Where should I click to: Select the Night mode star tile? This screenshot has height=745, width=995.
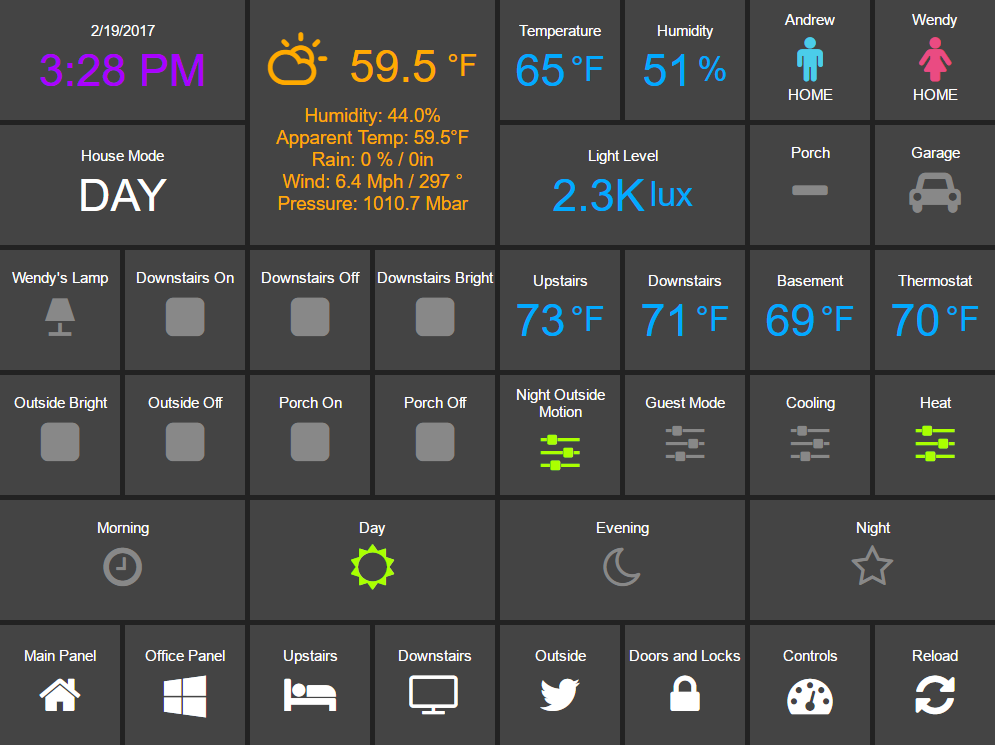click(x=873, y=566)
